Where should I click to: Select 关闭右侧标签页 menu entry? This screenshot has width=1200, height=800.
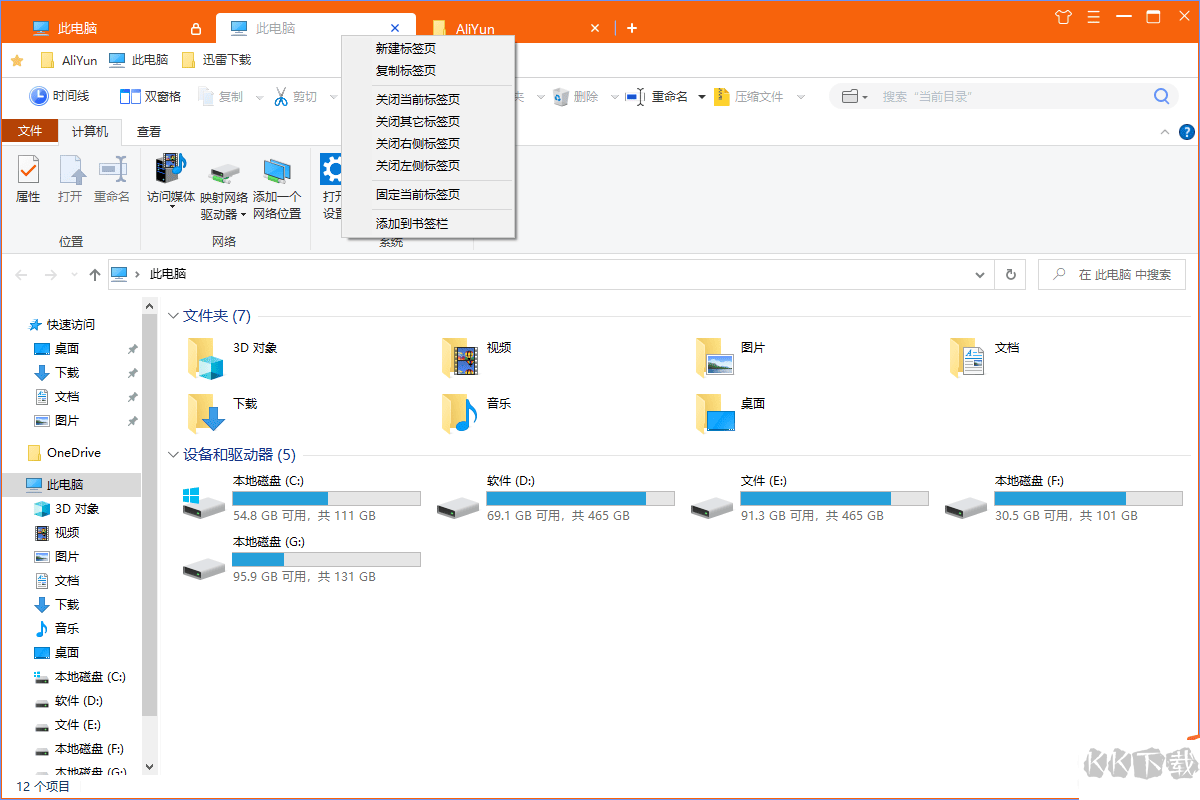pyautogui.click(x=418, y=144)
